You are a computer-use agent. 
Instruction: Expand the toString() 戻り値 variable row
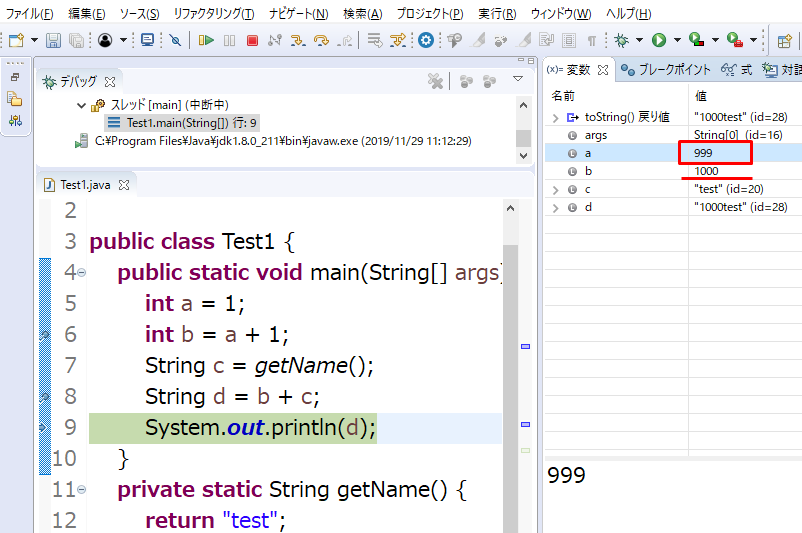click(x=555, y=117)
